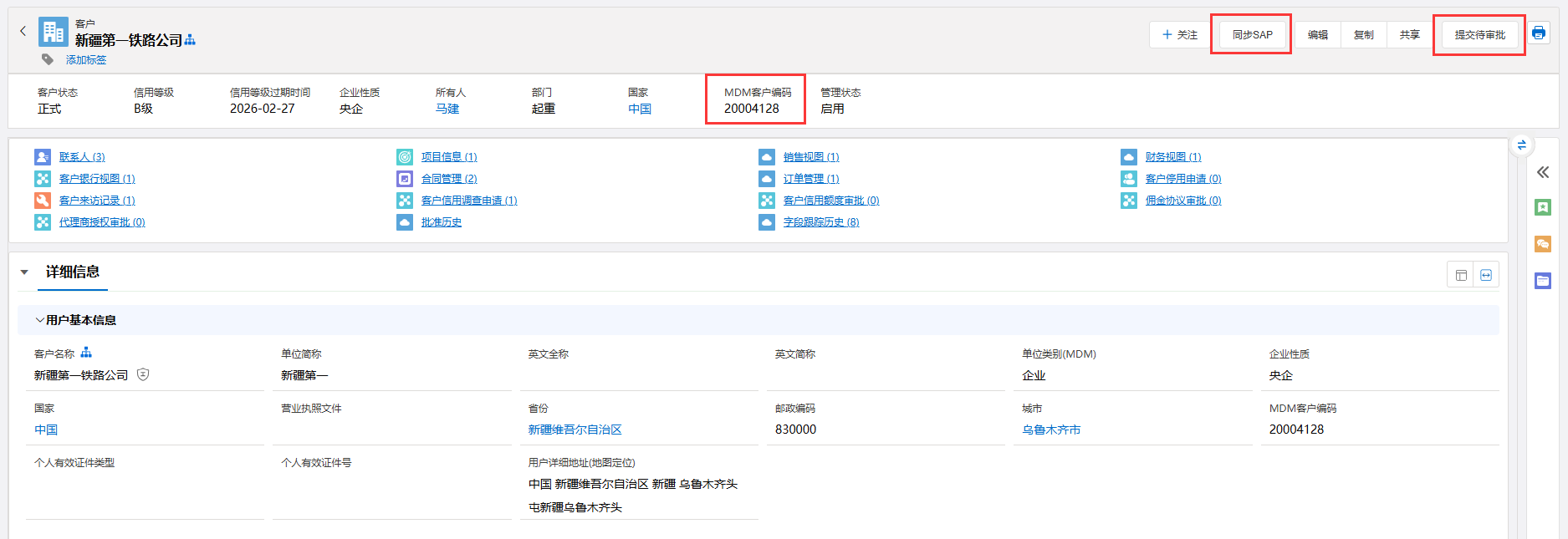Click the hierarchy icon beside company title

tap(190, 40)
